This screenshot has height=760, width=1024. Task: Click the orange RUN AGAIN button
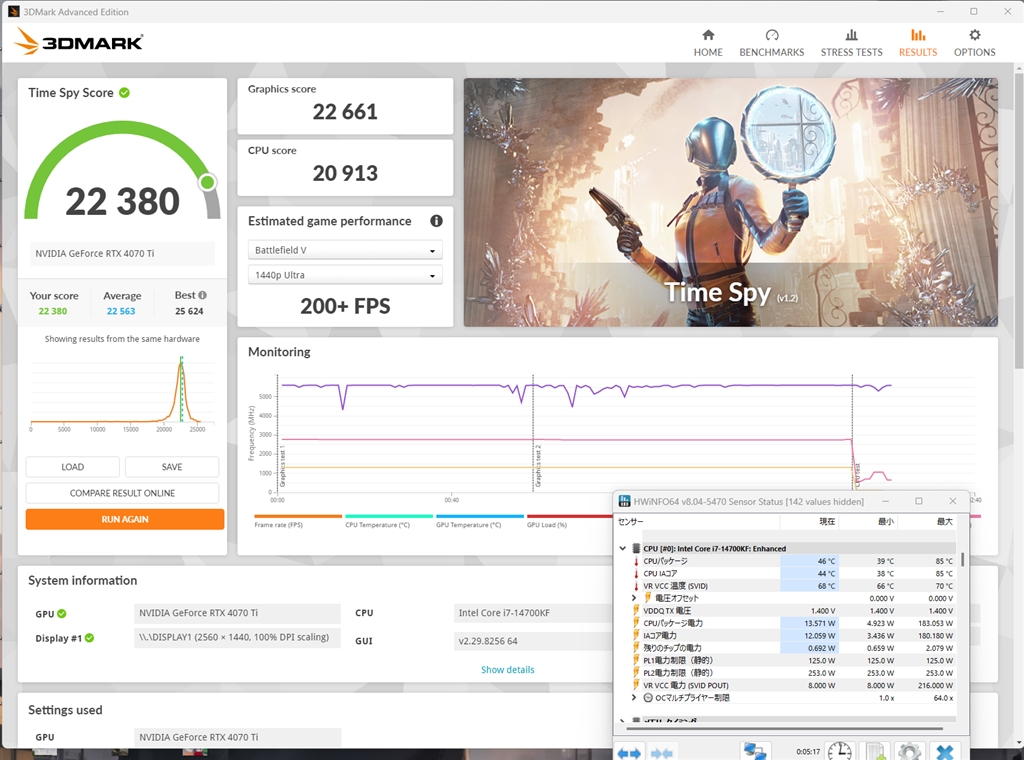point(125,519)
